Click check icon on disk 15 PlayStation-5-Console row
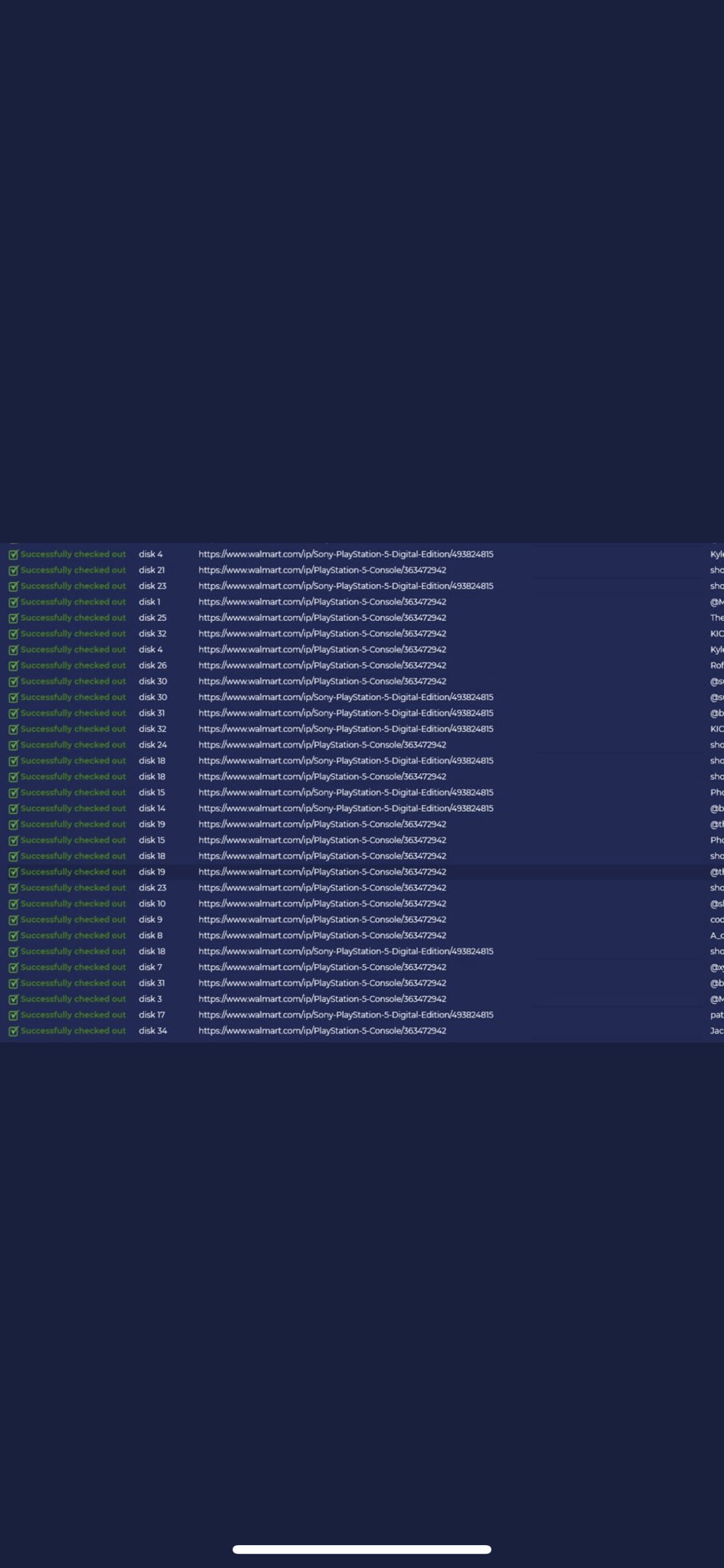Screen dimensions: 724x1568 point(13,841)
